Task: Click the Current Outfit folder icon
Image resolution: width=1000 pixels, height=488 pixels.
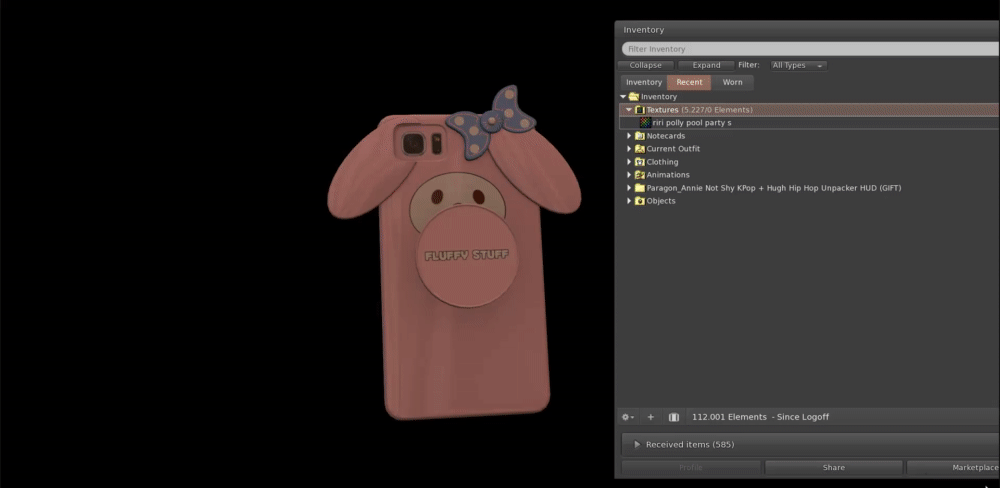Action: pyautogui.click(x=640, y=149)
